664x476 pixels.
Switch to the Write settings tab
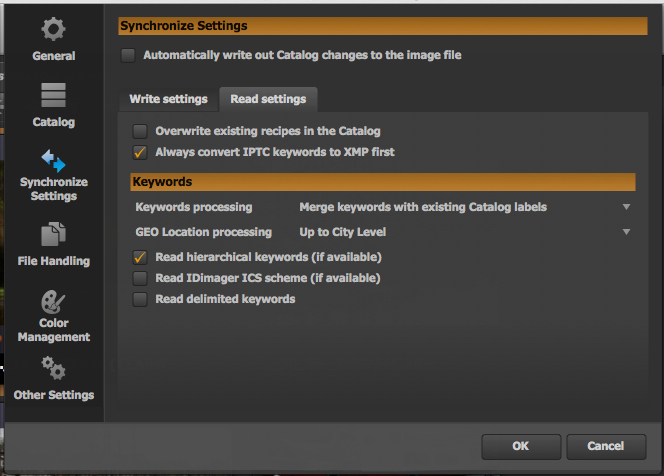click(x=169, y=99)
